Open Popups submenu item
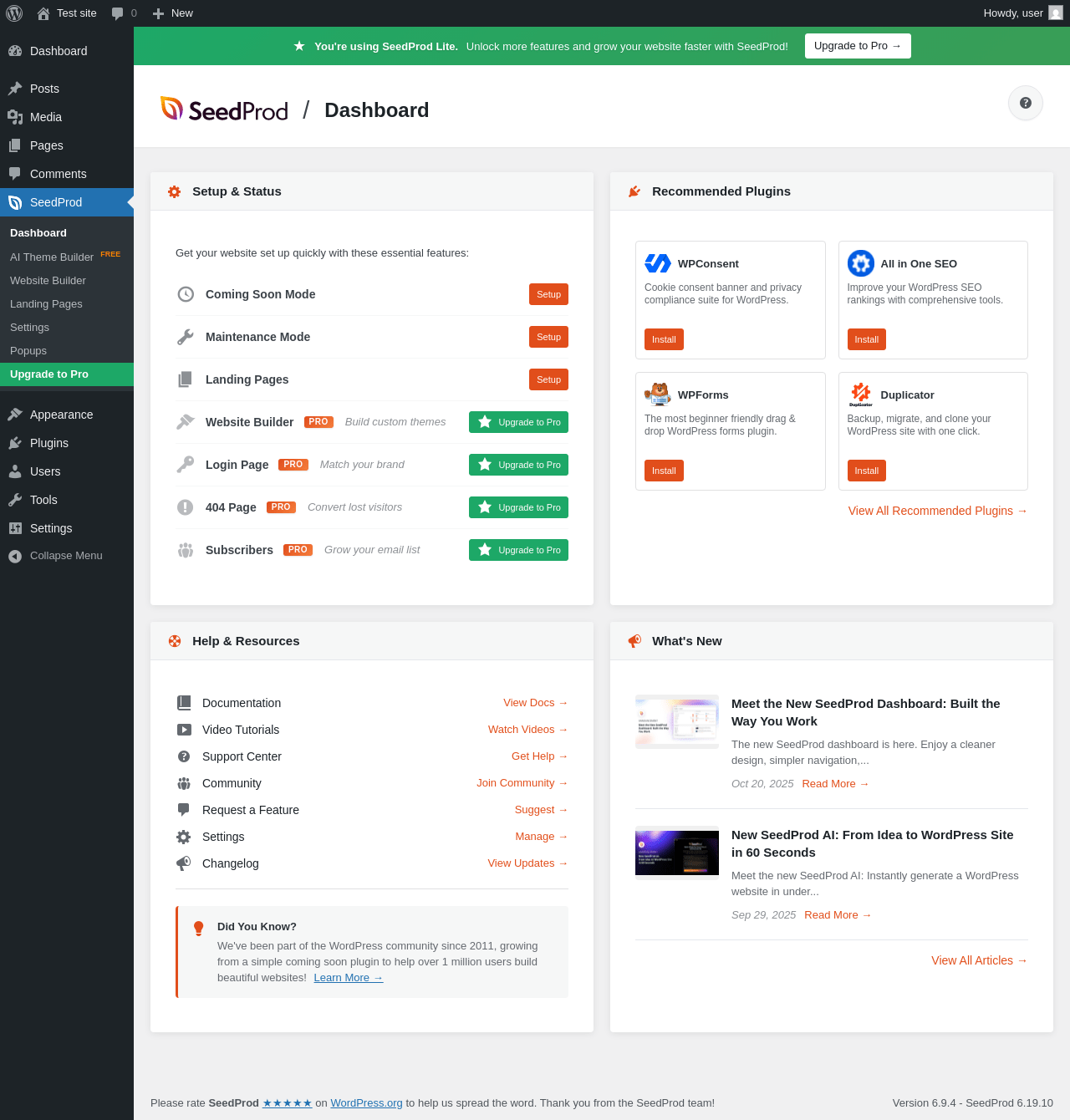 tap(67, 351)
